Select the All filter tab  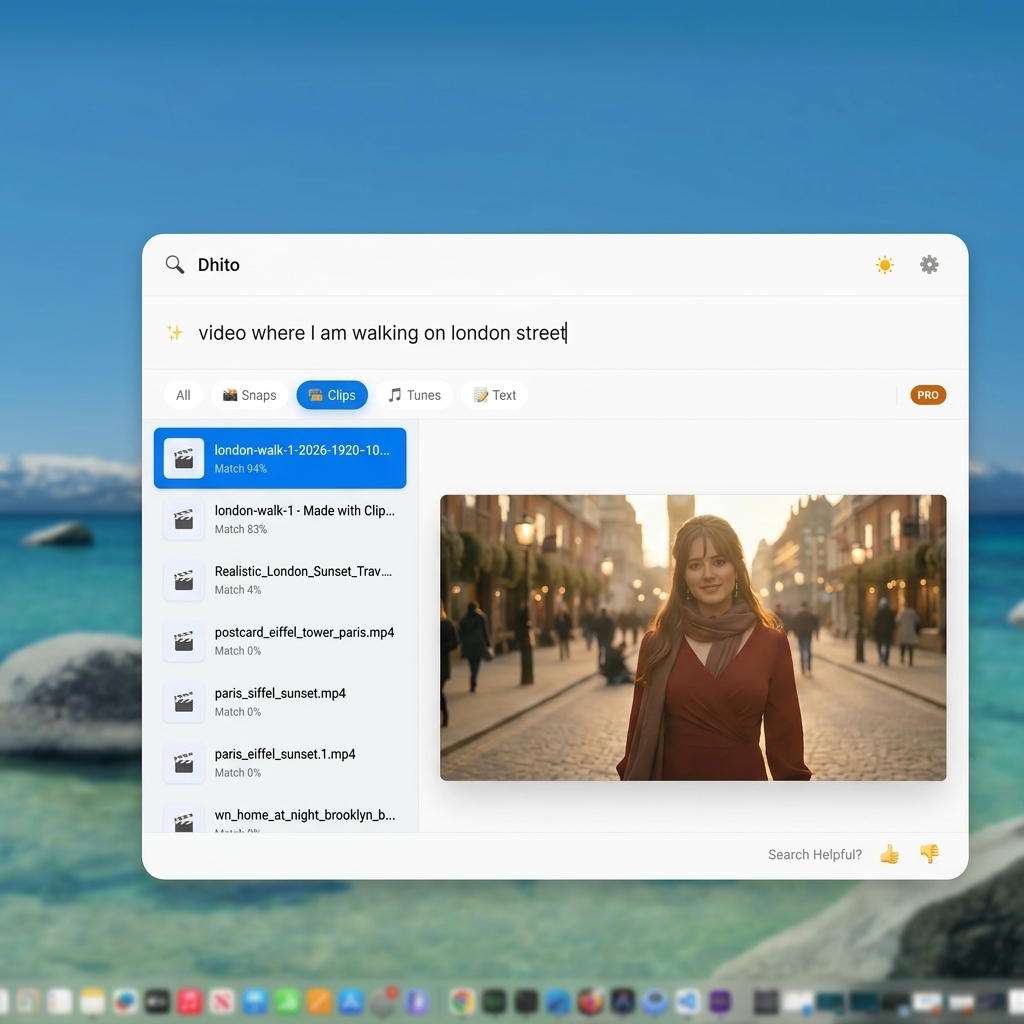(183, 395)
